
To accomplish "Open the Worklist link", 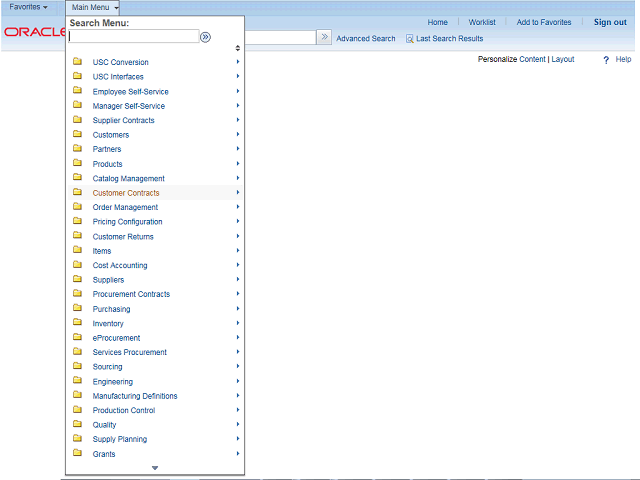I will tap(482, 22).
